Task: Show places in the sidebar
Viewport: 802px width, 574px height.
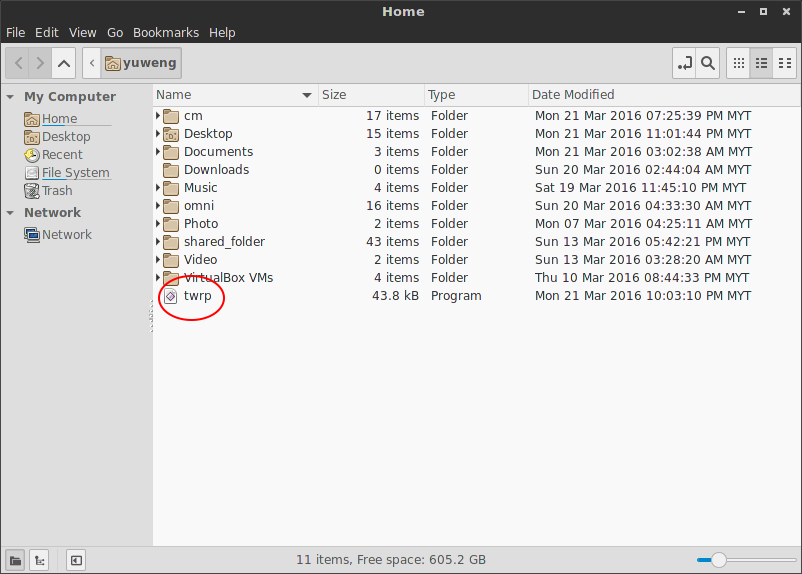Action: [16, 561]
